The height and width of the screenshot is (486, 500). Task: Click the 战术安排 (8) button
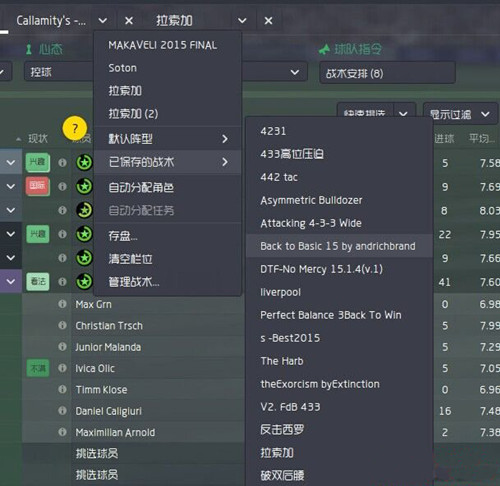point(387,73)
